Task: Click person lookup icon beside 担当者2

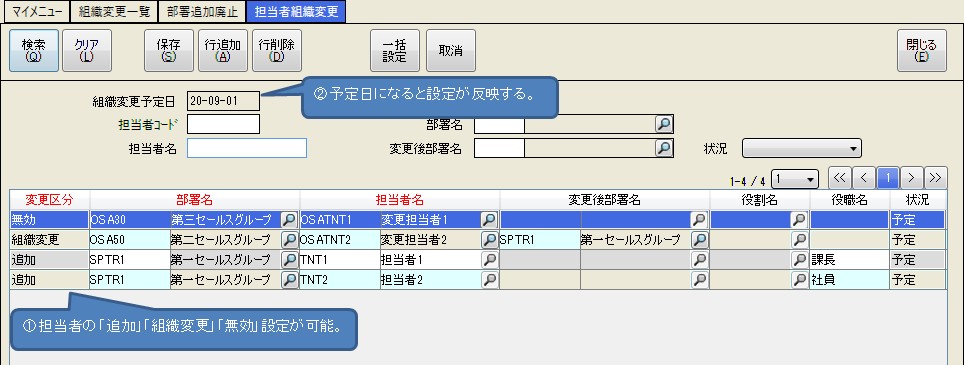Action: (x=489, y=280)
